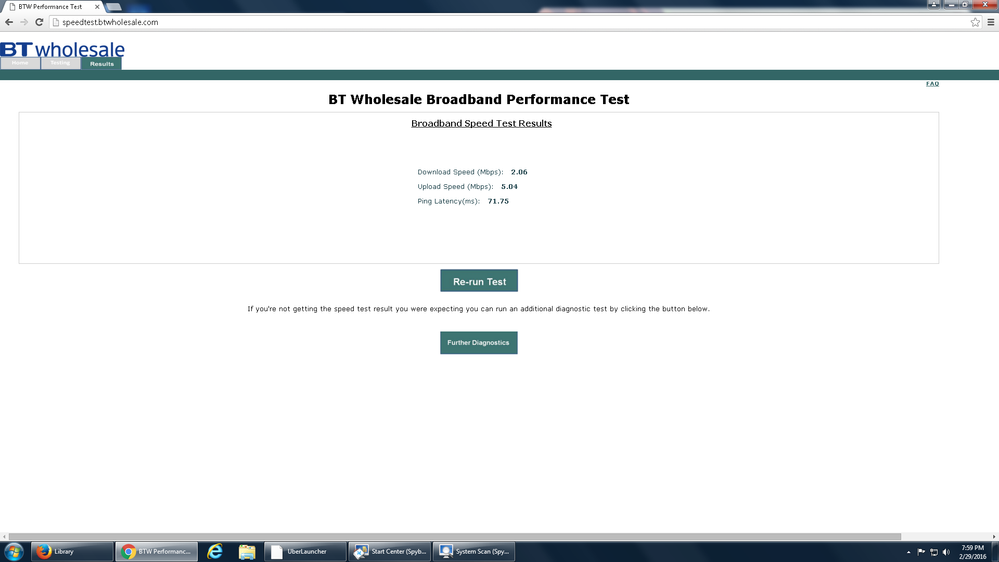
Task: Open the network tray icon
Action: (934, 552)
